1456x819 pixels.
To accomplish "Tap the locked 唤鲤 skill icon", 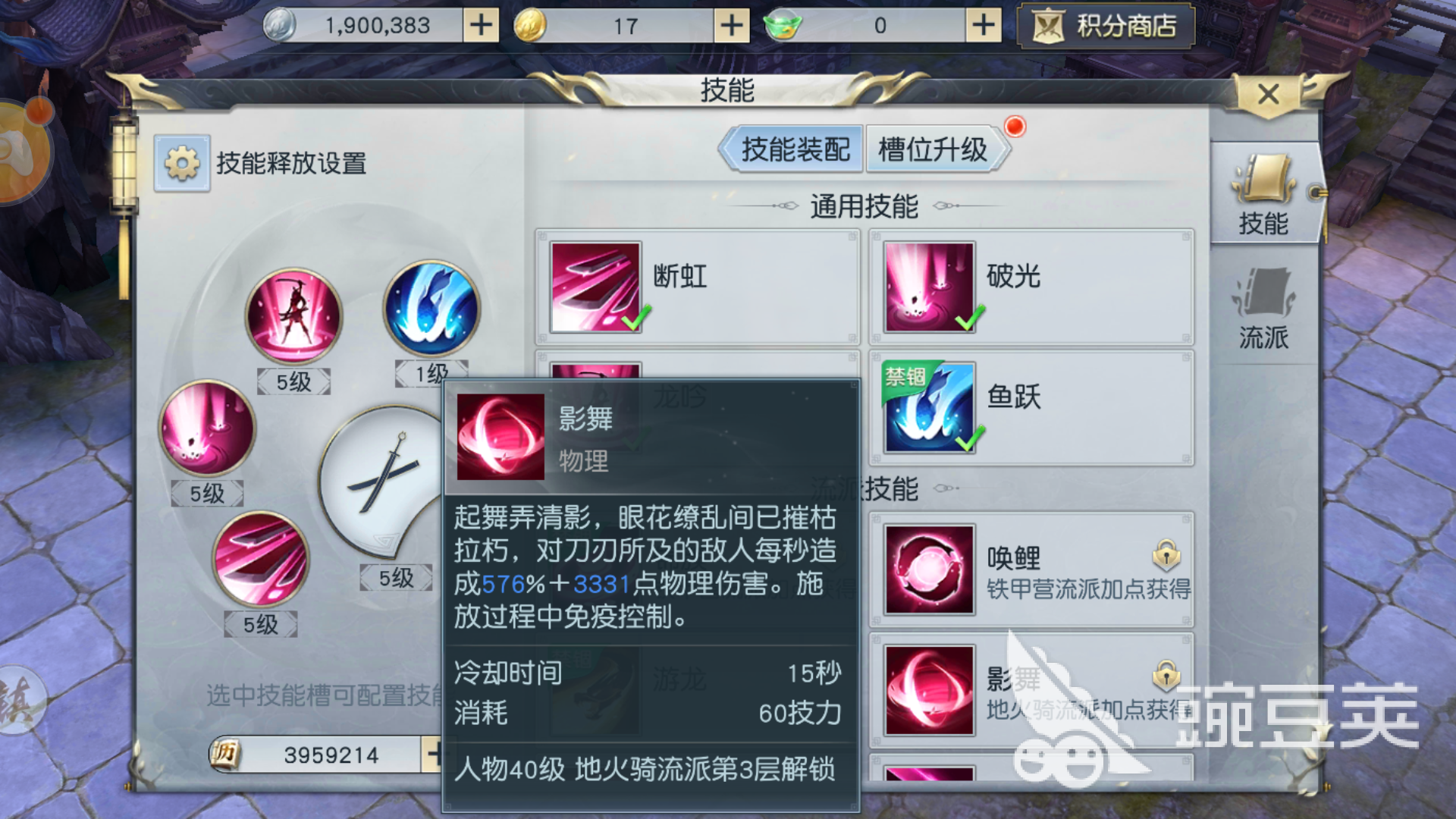I will 930,569.
